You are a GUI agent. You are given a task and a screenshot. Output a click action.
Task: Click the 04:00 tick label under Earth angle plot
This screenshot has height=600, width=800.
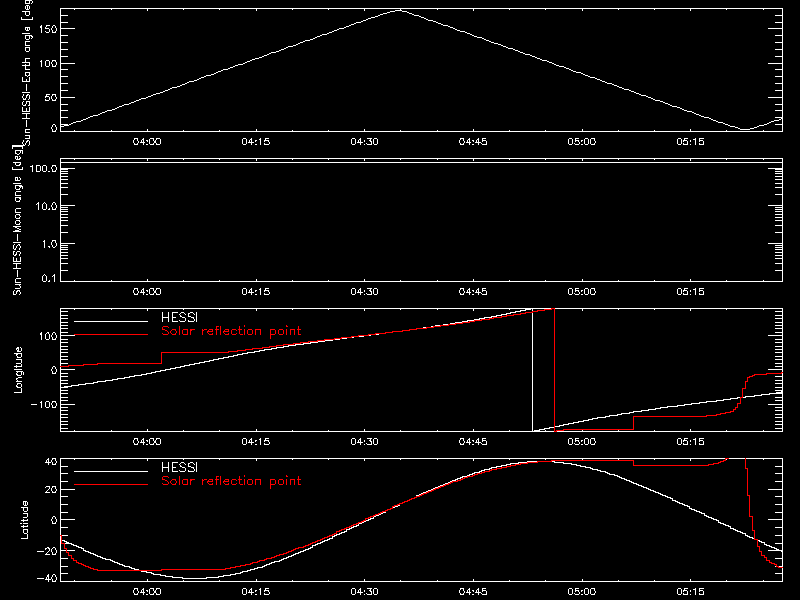click(x=147, y=142)
